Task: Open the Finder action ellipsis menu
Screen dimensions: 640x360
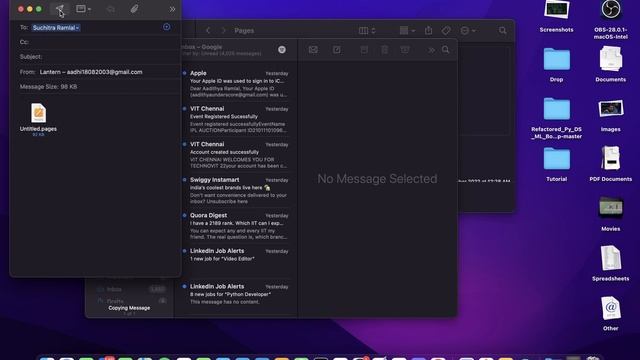Action: [467, 31]
